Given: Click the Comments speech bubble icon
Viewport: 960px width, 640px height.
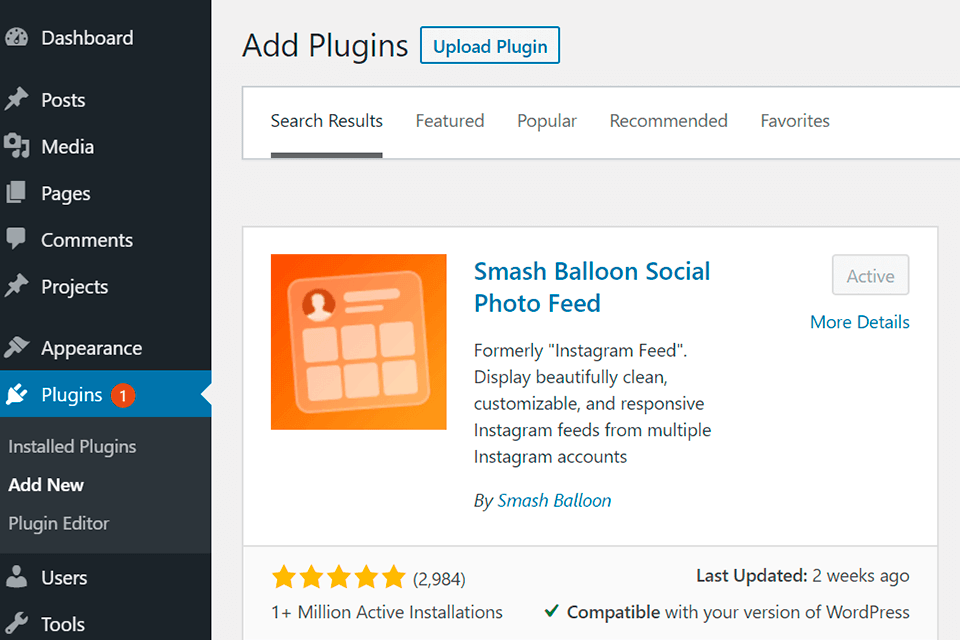Looking at the screenshot, I should 16,240.
